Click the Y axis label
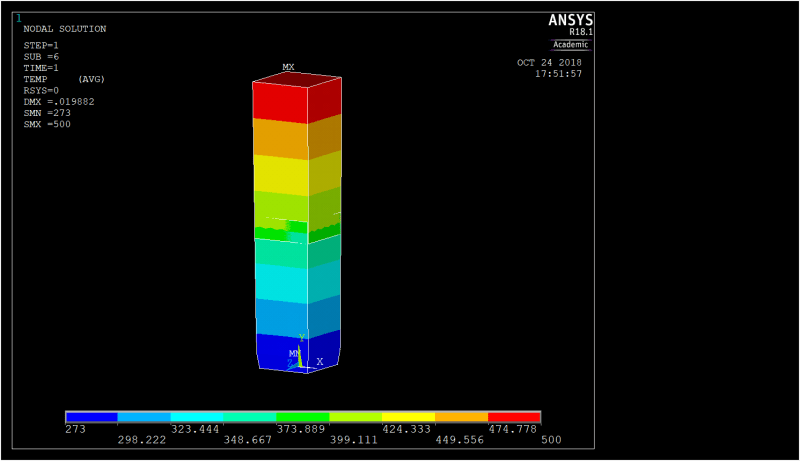 (x=302, y=338)
